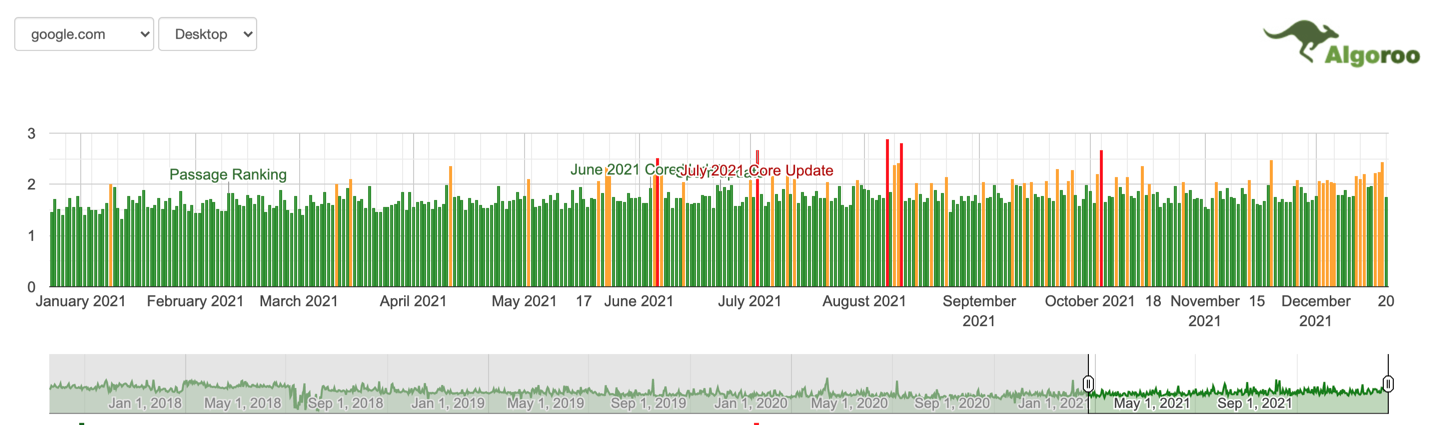
Task: Click the tallest red bar in August 2021
Action: pyautogui.click(x=887, y=212)
